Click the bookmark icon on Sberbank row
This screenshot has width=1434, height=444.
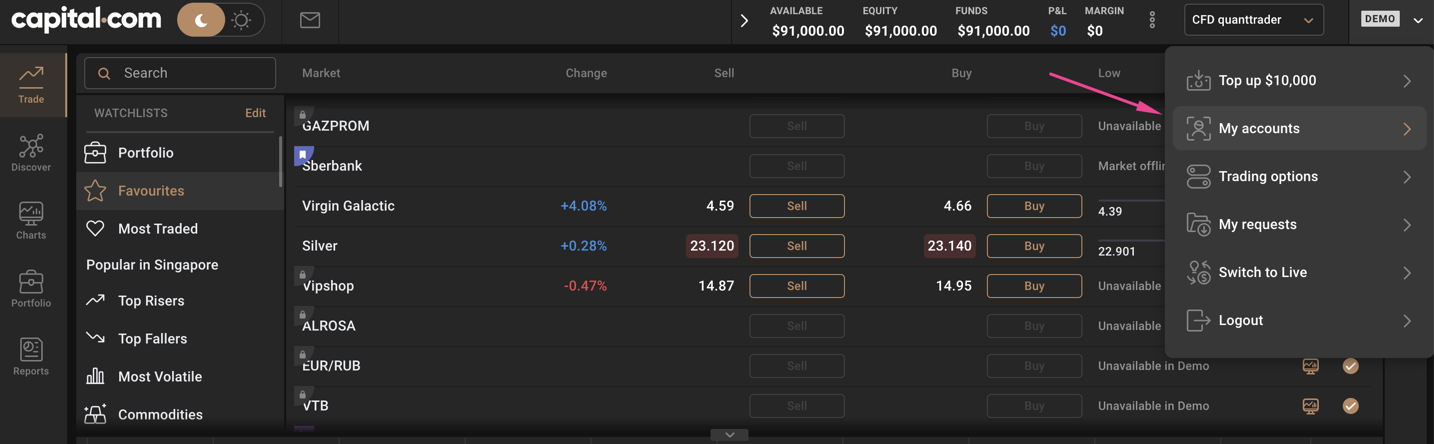pyautogui.click(x=303, y=155)
